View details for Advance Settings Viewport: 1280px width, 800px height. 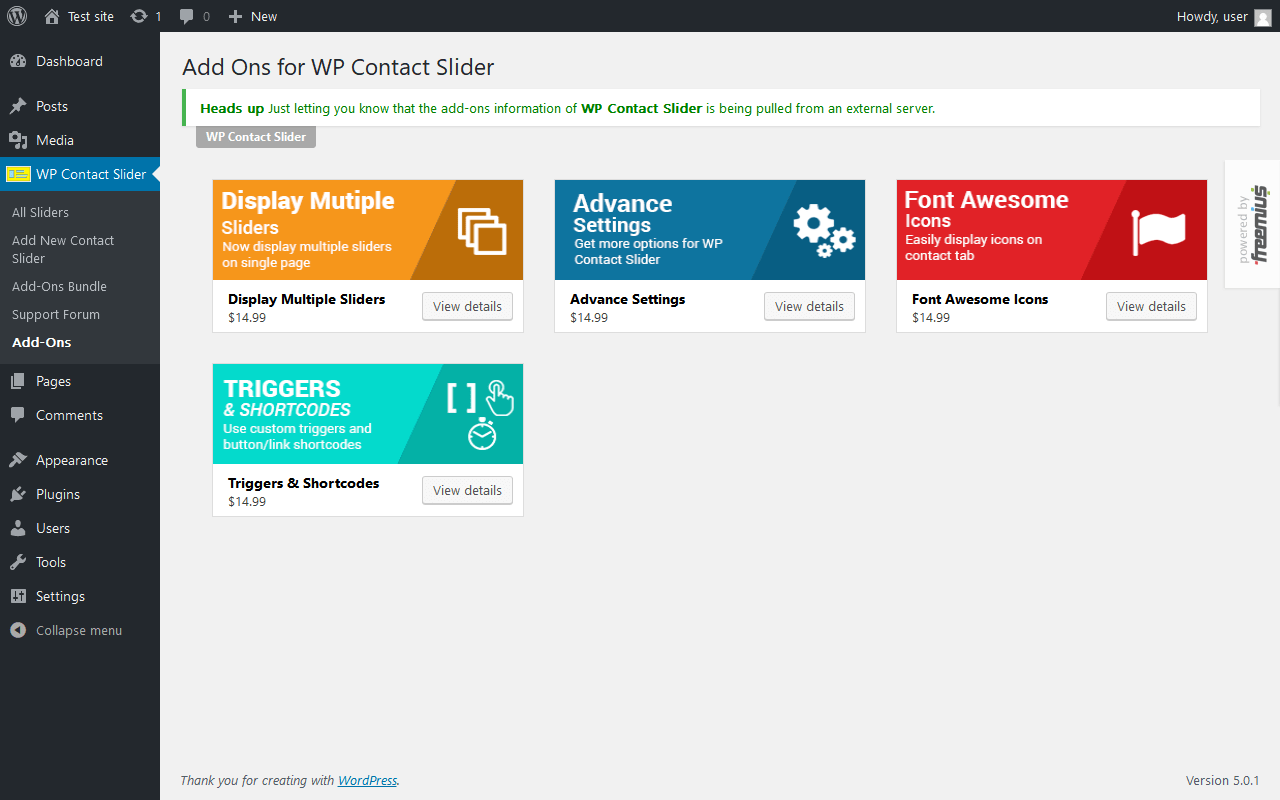point(809,306)
